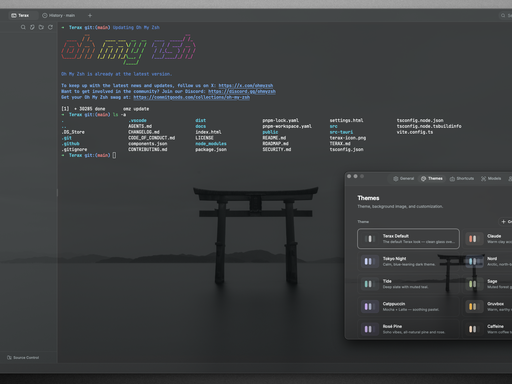Click '.vscode' in the ls output
This screenshot has height=384, width=512.
(x=137, y=121)
